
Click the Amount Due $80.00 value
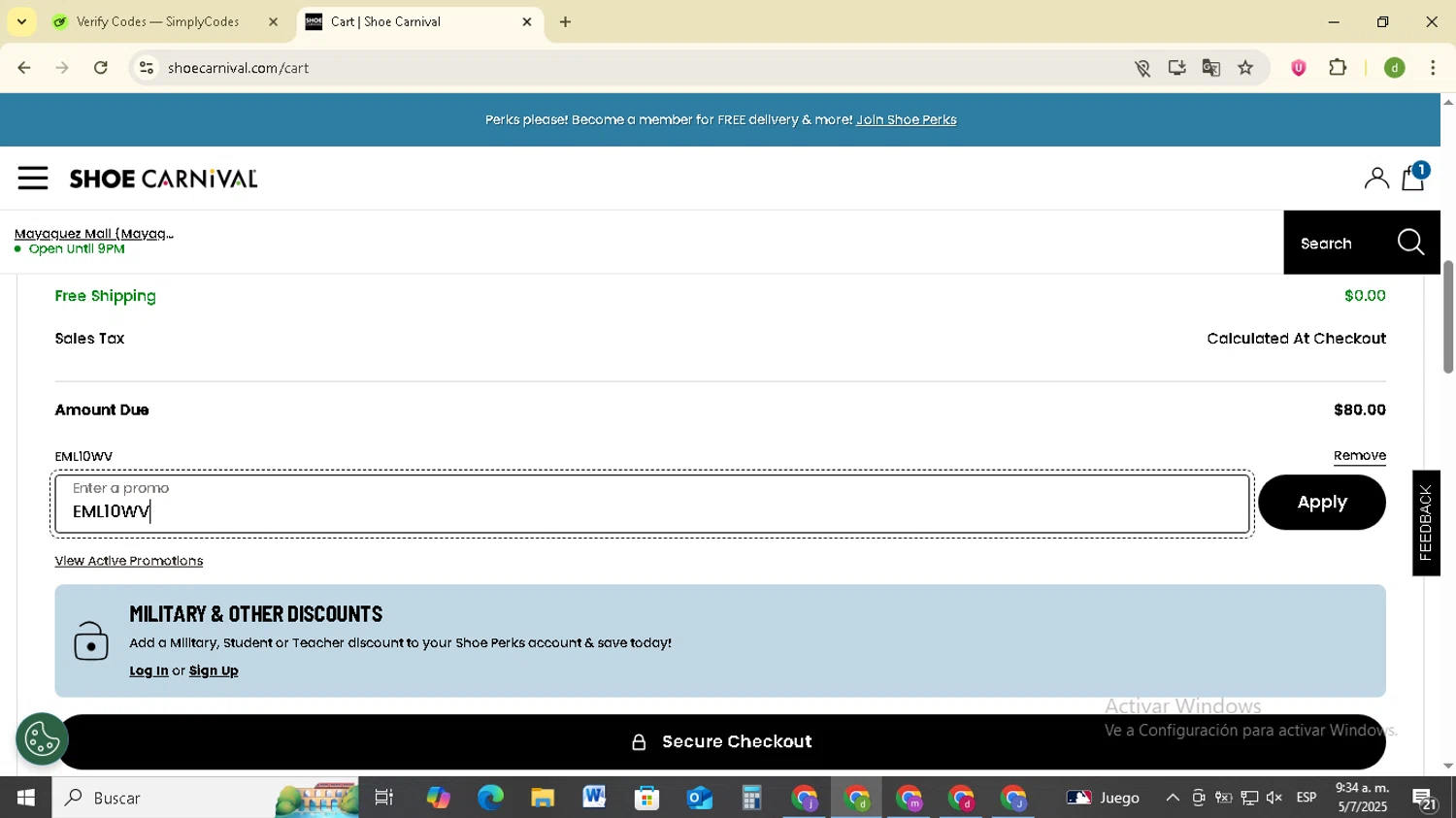click(x=1359, y=409)
